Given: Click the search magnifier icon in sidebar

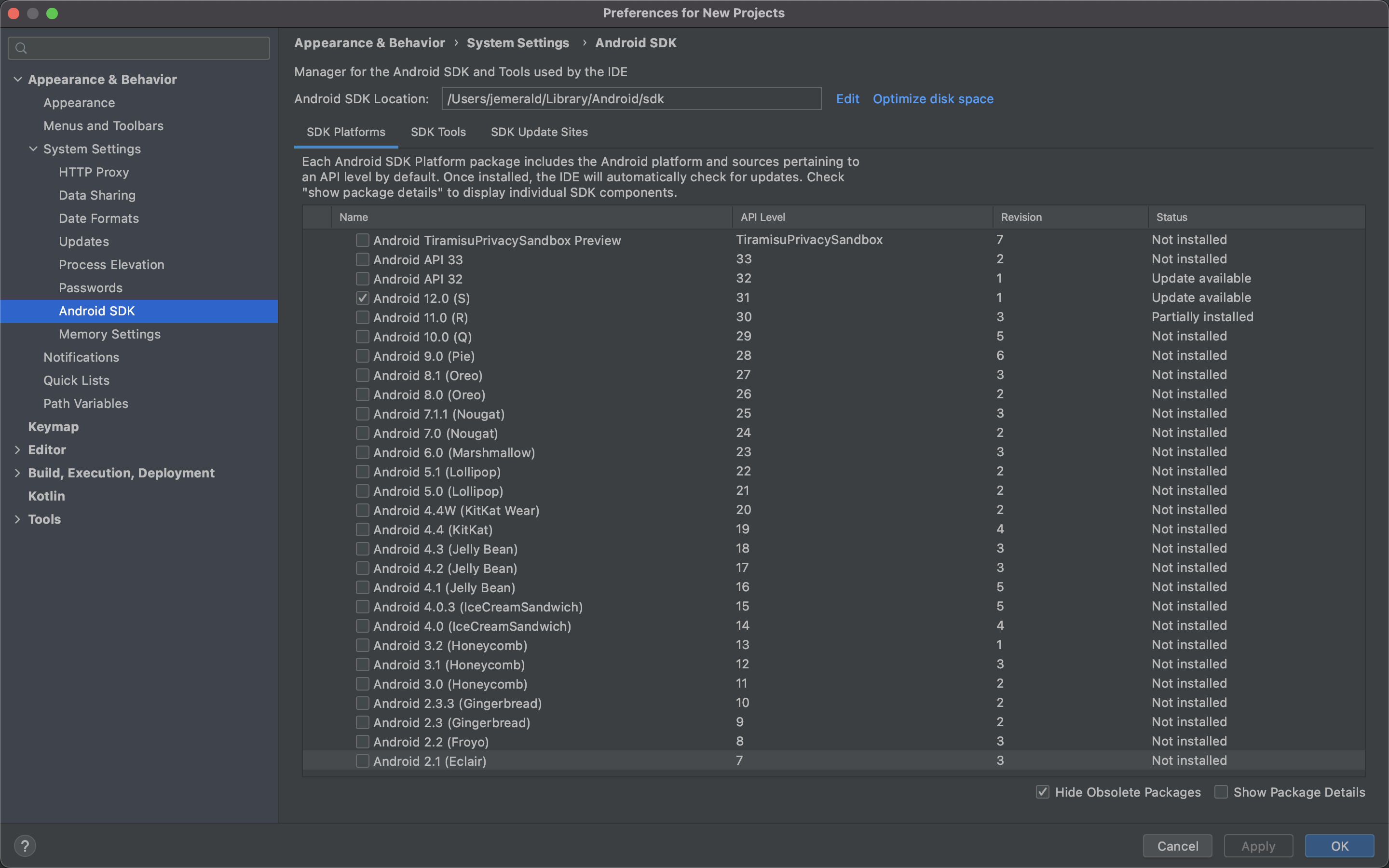Looking at the screenshot, I should (21, 48).
